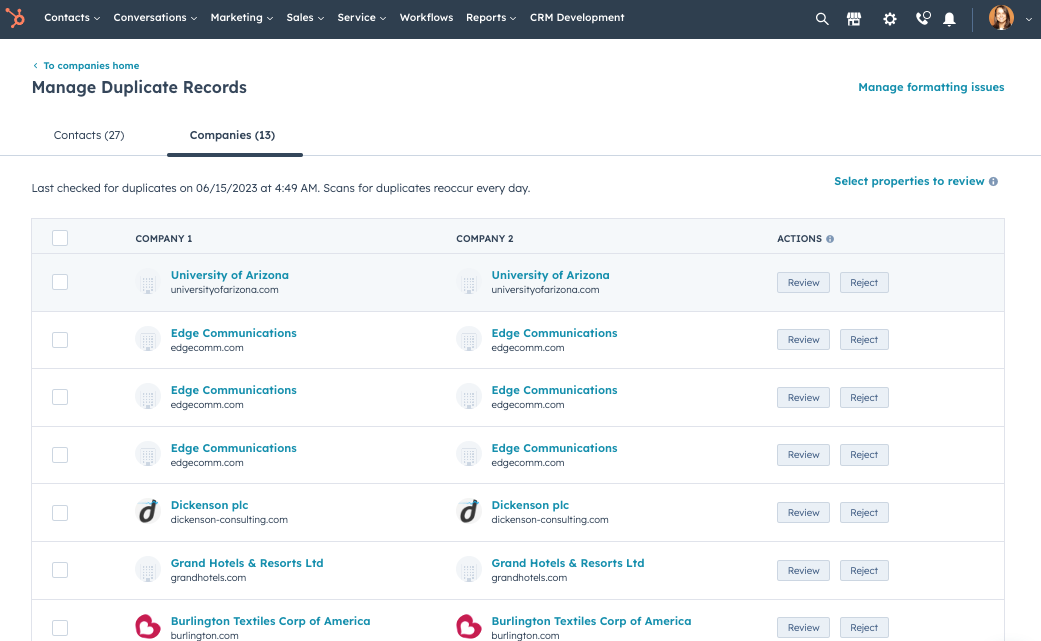
Task: Check the Grand Hotels & Resorts row checkbox
Action: [60, 570]
